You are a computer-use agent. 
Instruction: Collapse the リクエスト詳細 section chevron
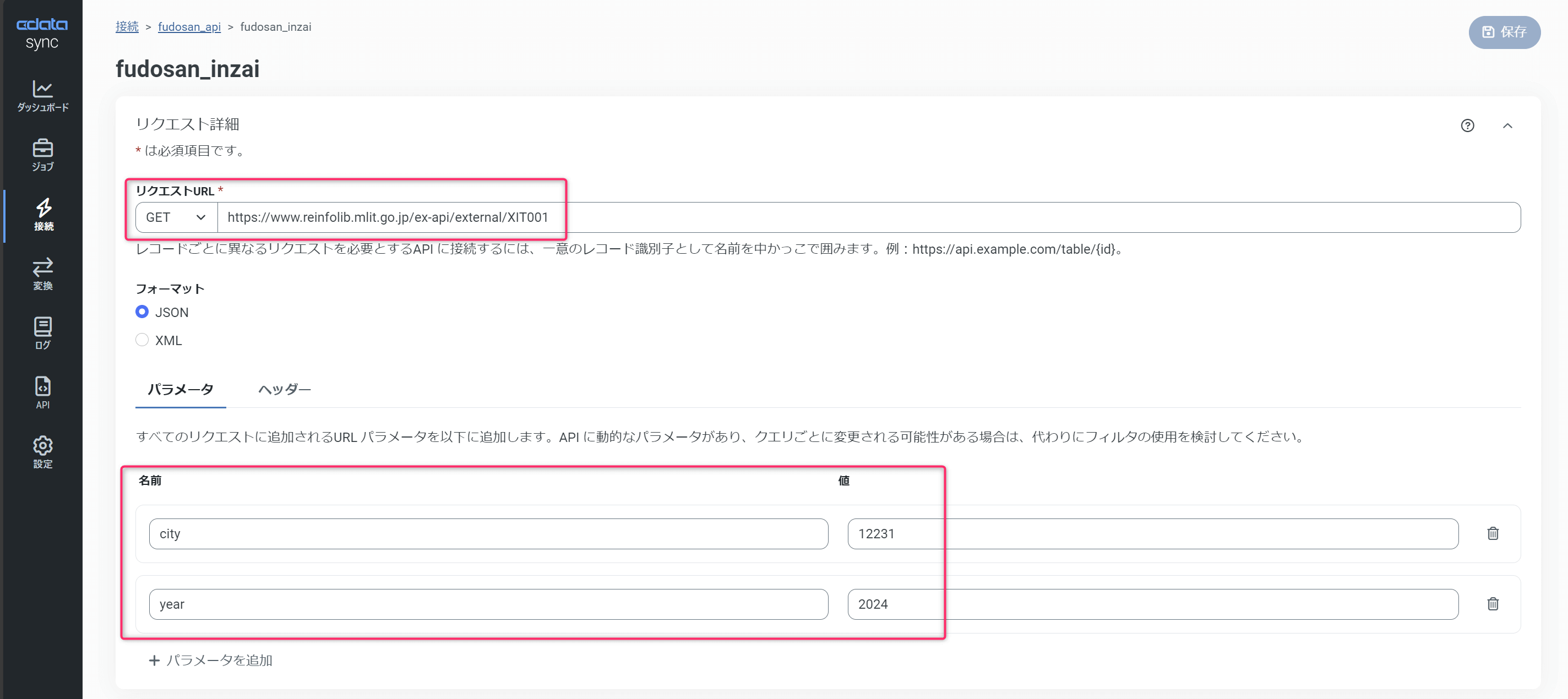tap(1507, 126)
